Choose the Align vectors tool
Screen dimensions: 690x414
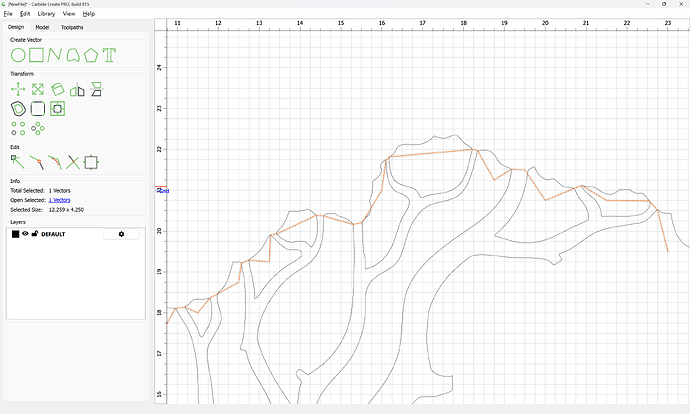[96, 89]
